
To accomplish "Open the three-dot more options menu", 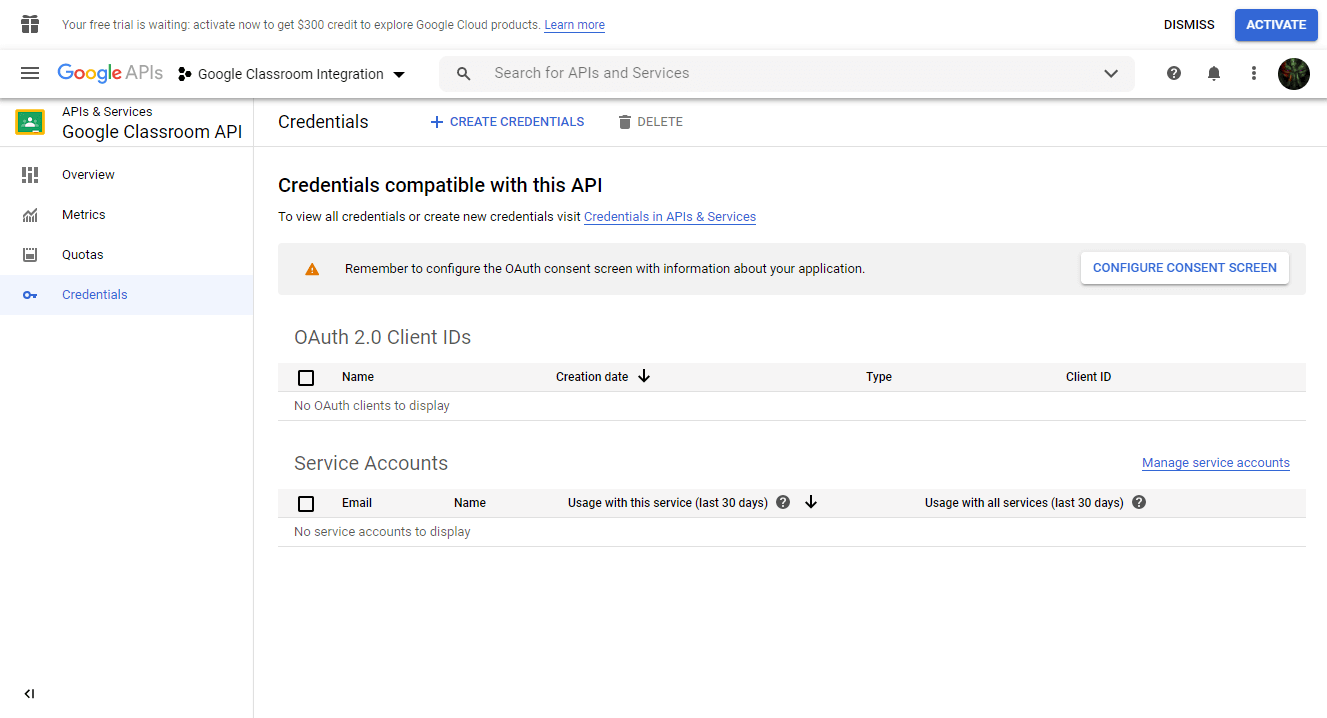I will click(1254, 73).
